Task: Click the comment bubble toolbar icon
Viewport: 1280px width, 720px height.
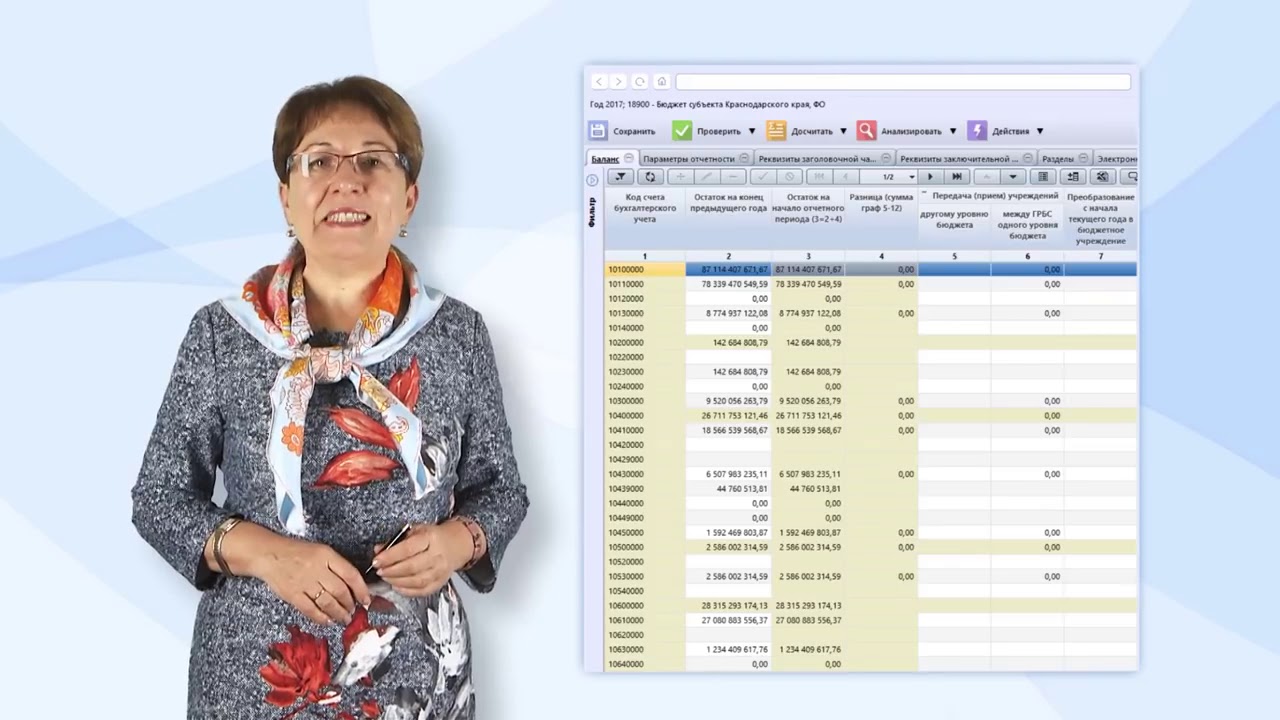Action: [x=1131, y=177]
